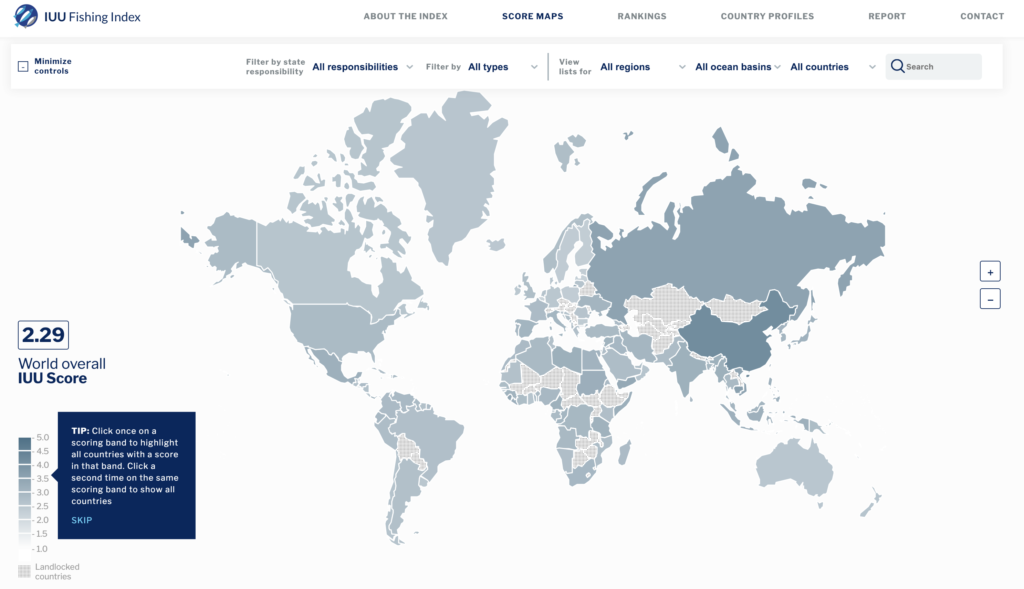Expand the All regions dropdown

(x=628, y=66)
